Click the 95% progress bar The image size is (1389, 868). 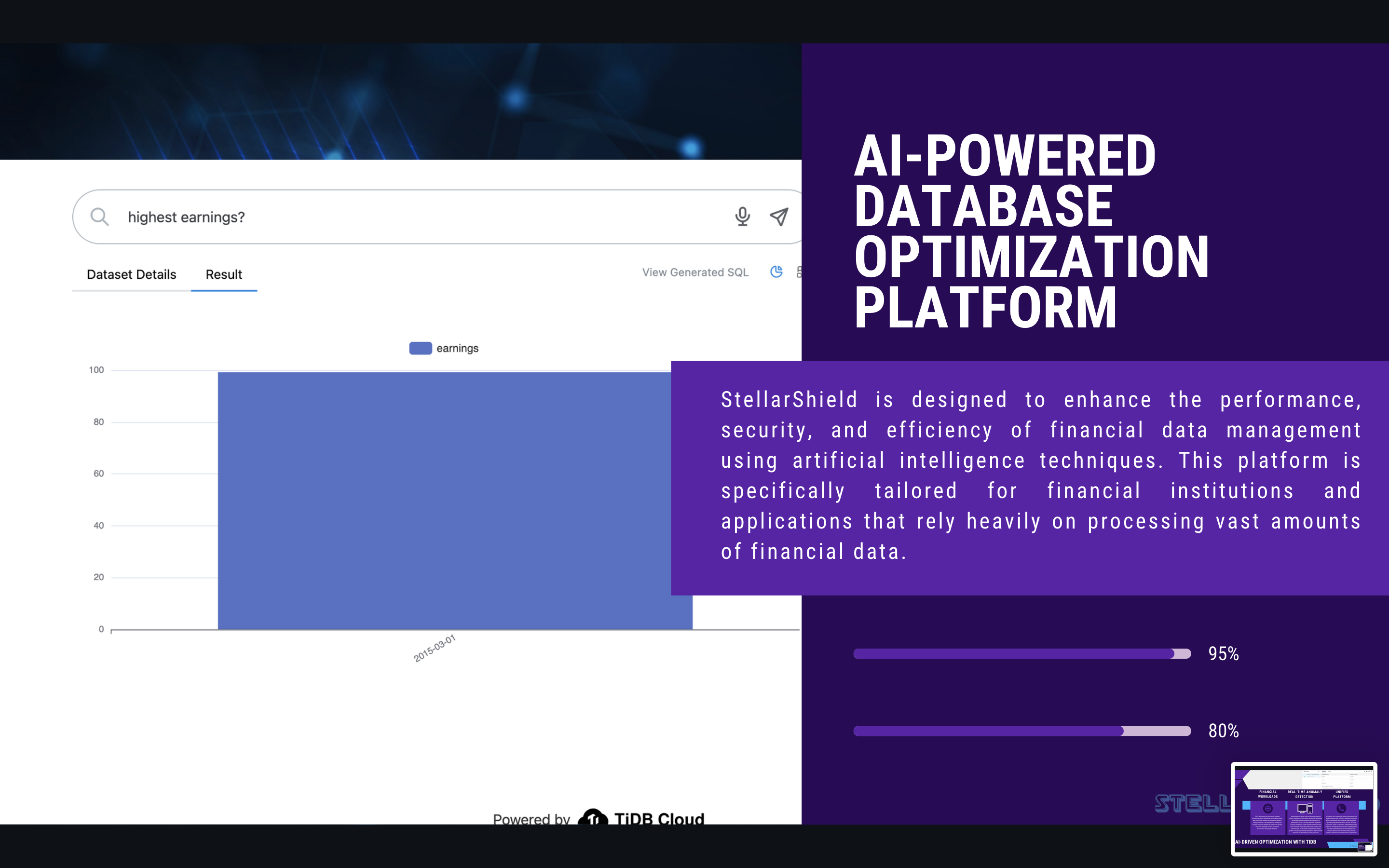click(1021, 653)
